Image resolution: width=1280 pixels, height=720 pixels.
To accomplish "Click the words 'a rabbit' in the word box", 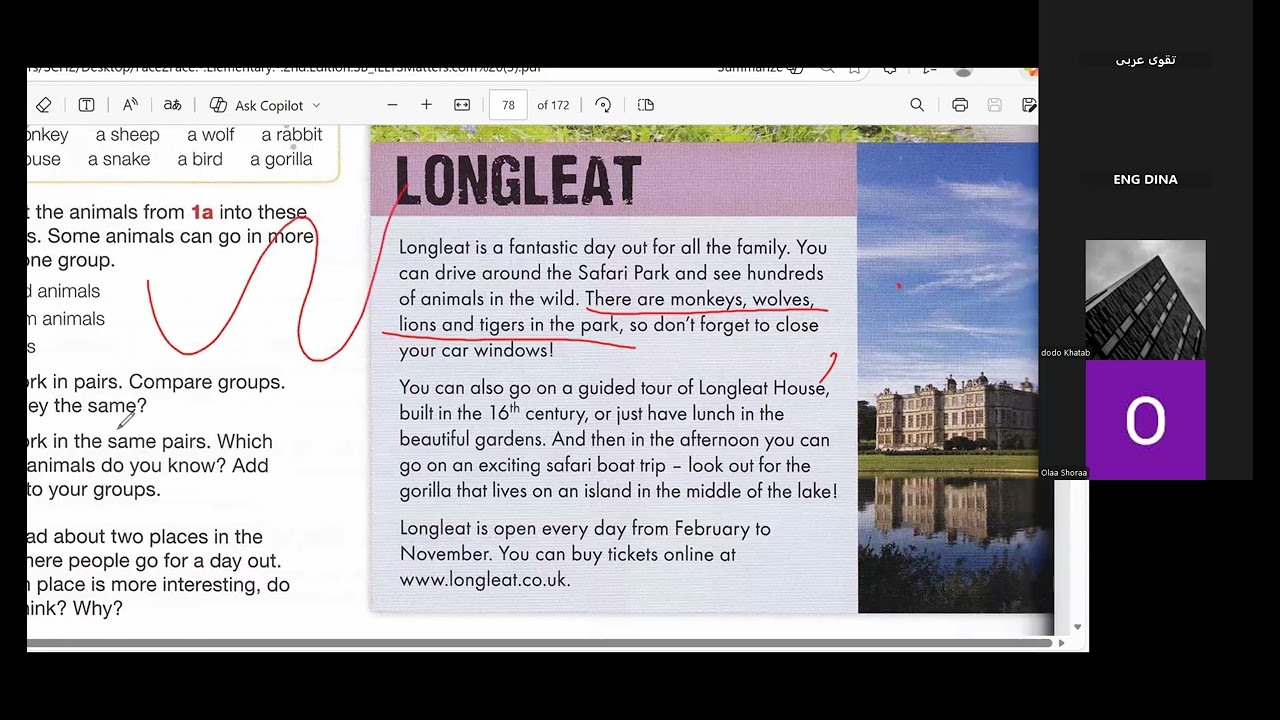I will 292,134.
